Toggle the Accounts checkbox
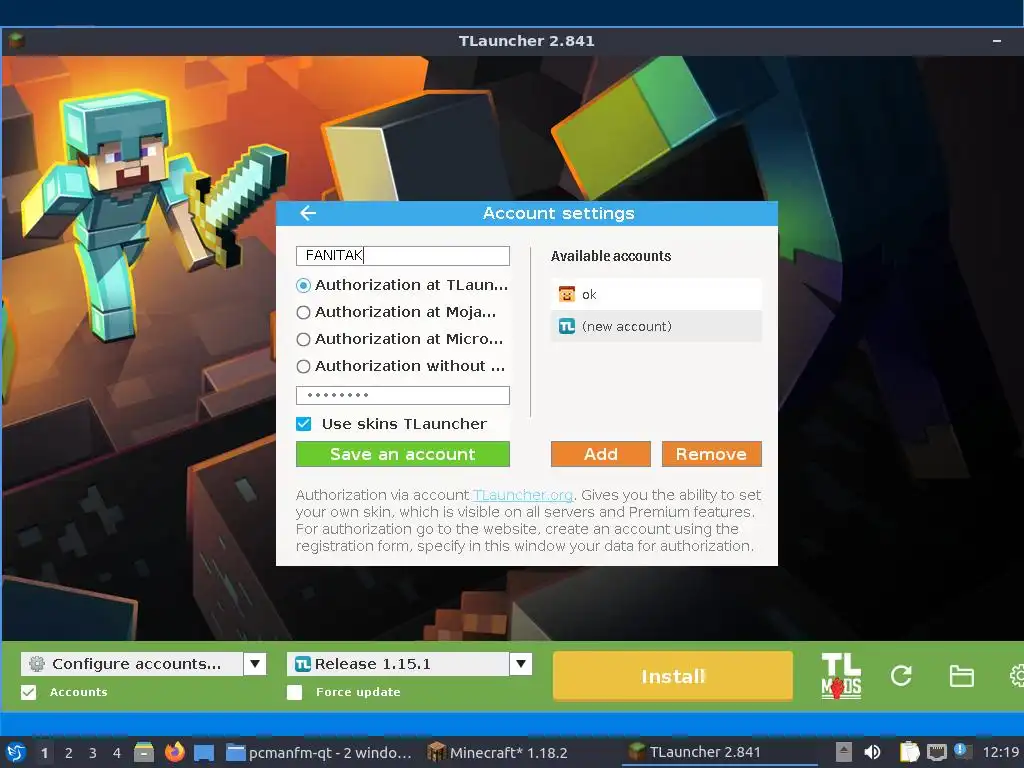Image resolution: width=1024 pixels, height=768 pixels. click(28, 692)
